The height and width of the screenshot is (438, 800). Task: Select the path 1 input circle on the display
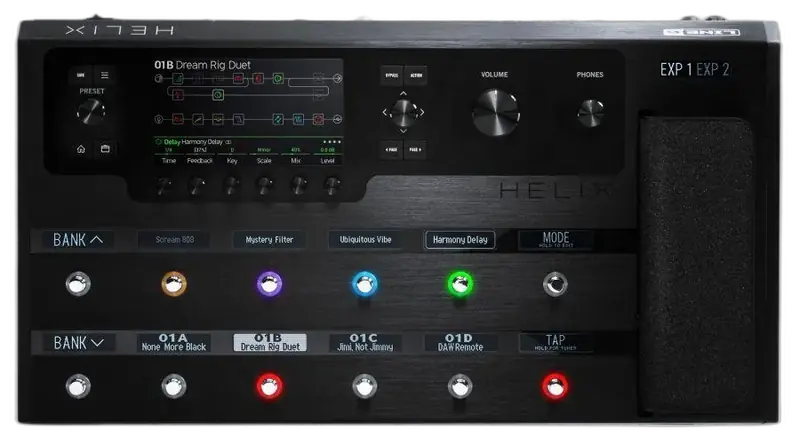pos(159,78)
